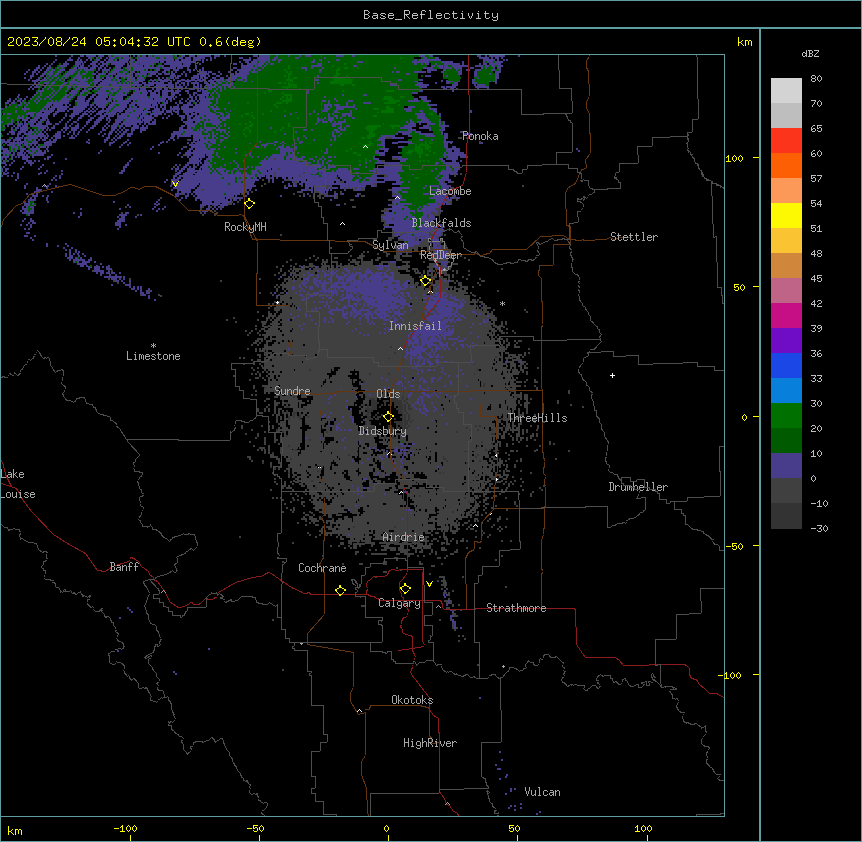This screenshot has height=842, width=862.
Task: Select the magenta 39-42 dBZ legend swatch
Action: point(786,315)
